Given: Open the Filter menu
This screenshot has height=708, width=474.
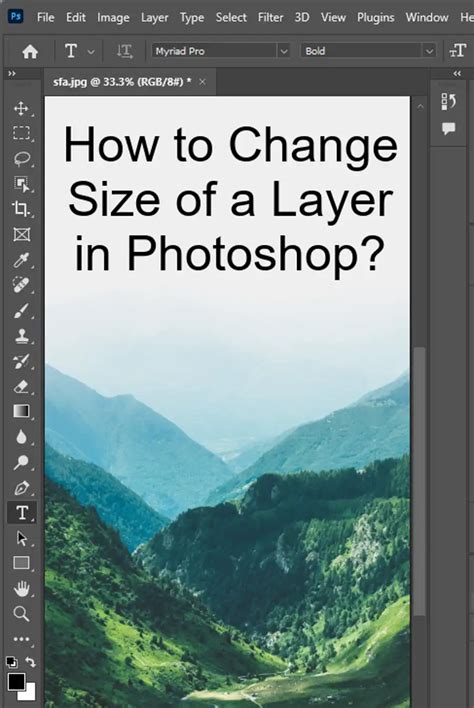Looking at the screenshot, I should (x=270, y=18).
